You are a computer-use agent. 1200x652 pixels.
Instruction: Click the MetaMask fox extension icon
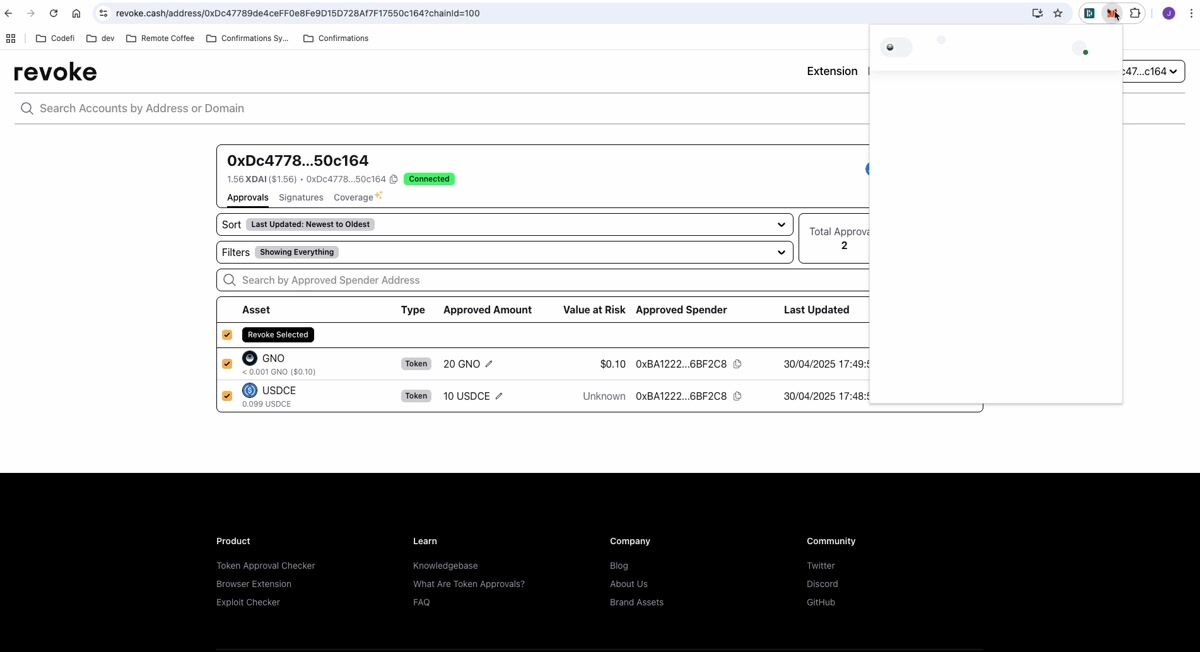(1112, 13)
